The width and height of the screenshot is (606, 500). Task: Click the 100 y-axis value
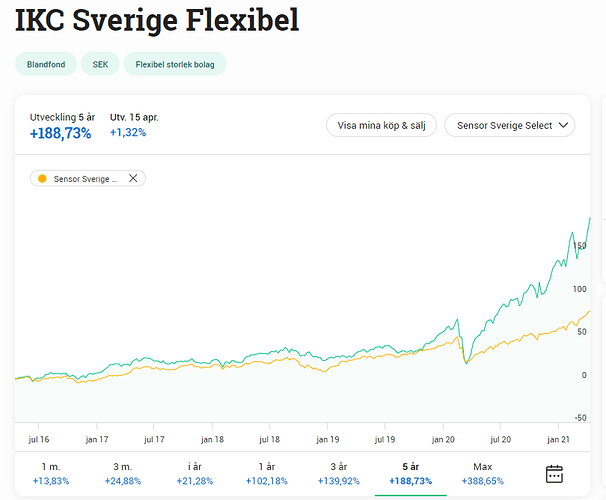pos(579,289)
